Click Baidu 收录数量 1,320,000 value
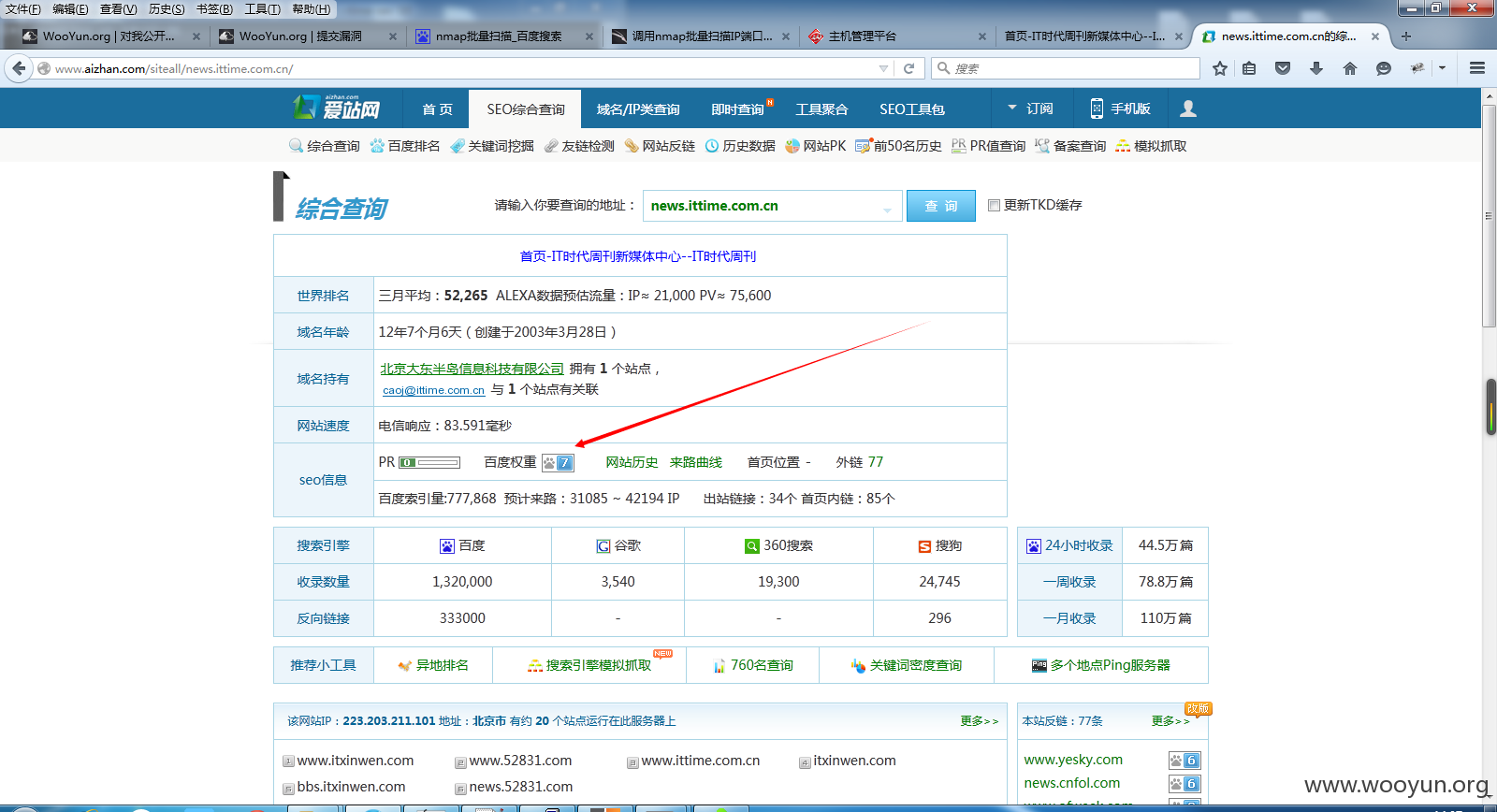Screen dimensions: 1497x812 [x=462, y=582]
